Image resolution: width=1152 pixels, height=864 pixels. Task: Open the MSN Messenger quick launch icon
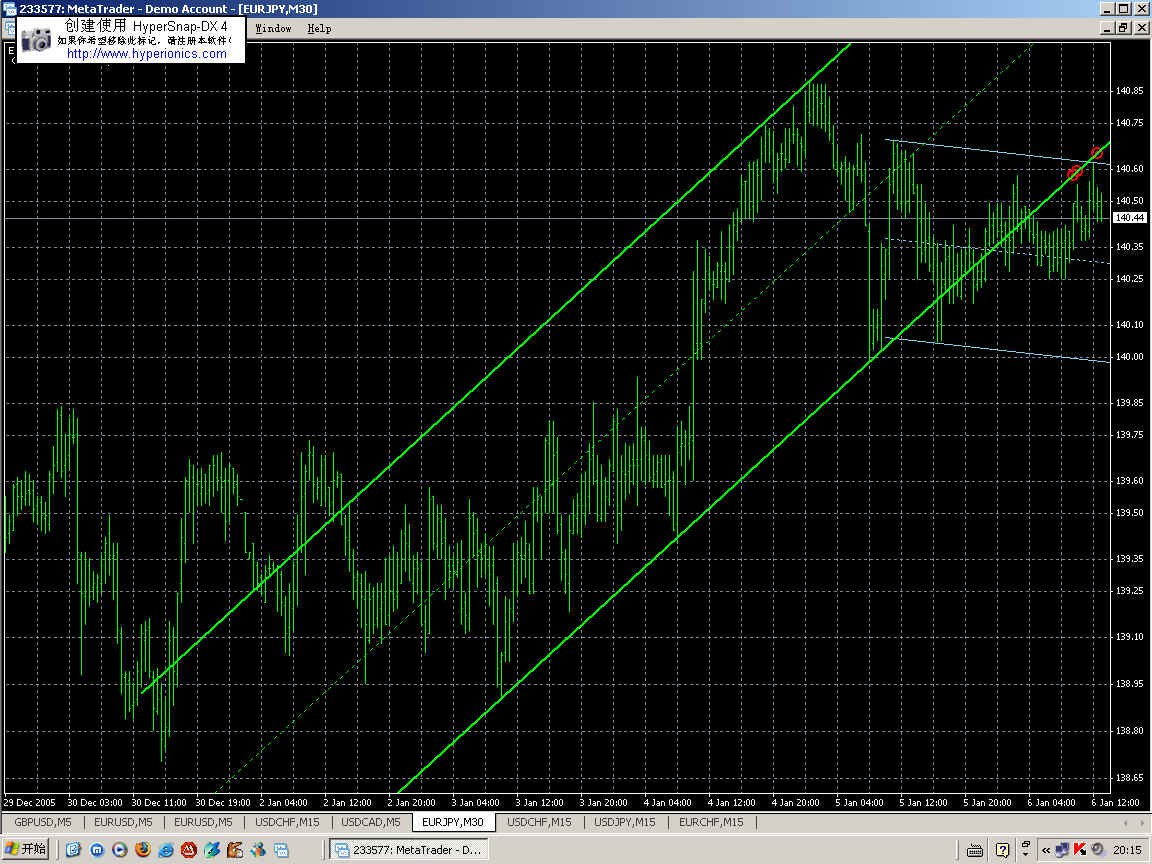click(x=258, y=850)
